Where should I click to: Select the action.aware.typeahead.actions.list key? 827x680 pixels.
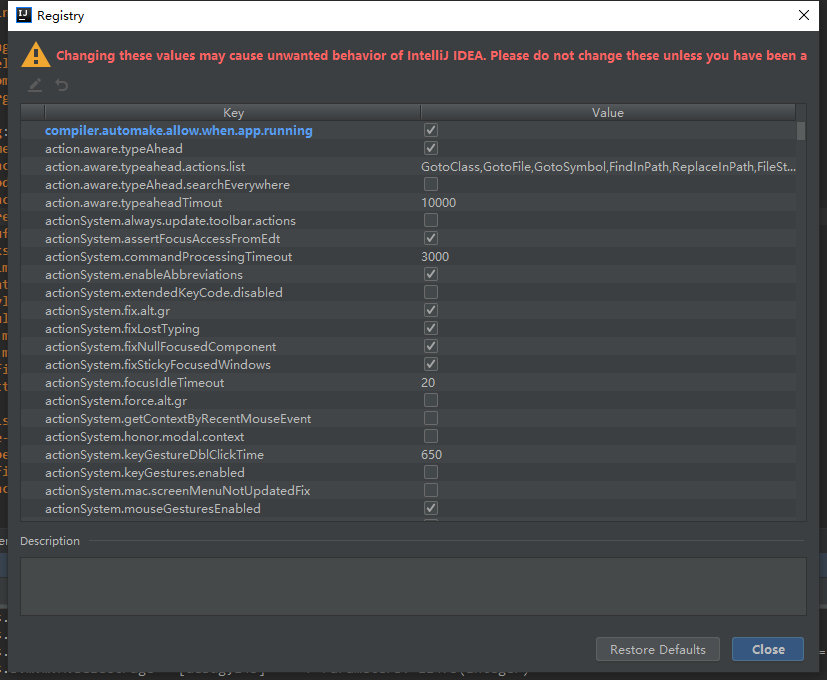145,167
